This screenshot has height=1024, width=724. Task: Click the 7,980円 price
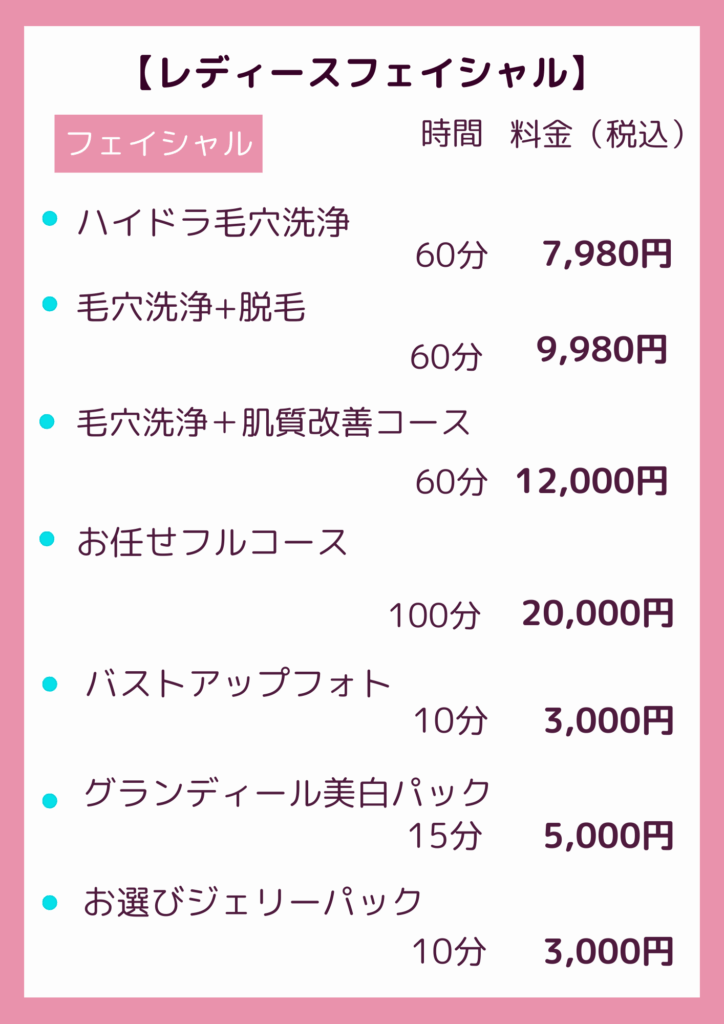coord(607,254)
